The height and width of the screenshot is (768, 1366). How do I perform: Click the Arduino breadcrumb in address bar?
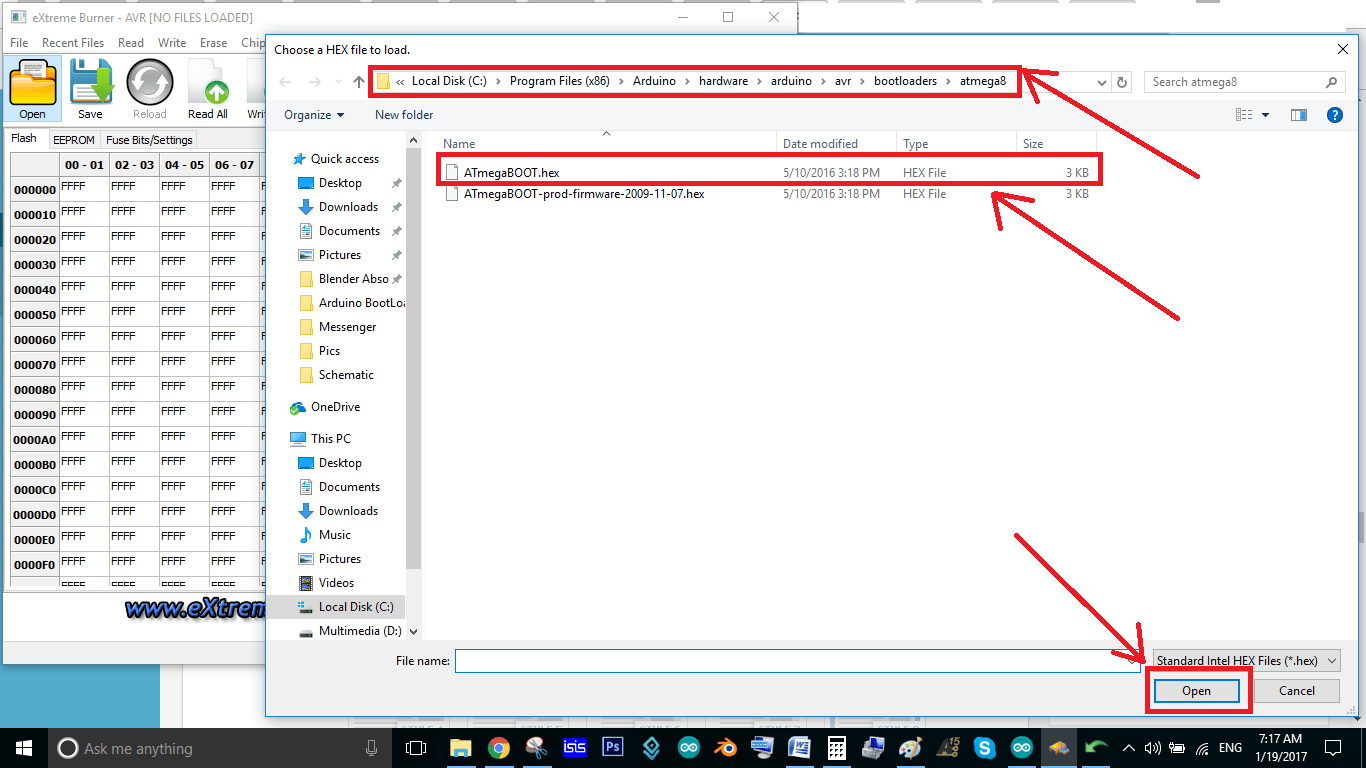pyautogui.click(x=654, y=81)
